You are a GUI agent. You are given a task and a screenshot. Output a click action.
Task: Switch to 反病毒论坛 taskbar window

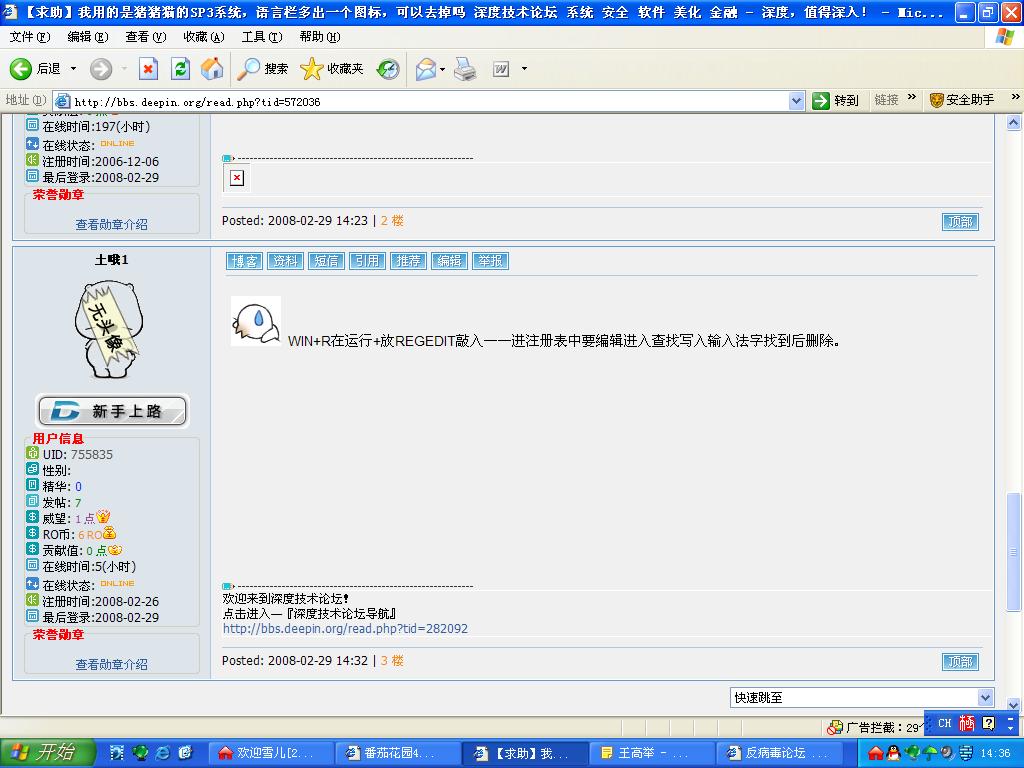780,753
